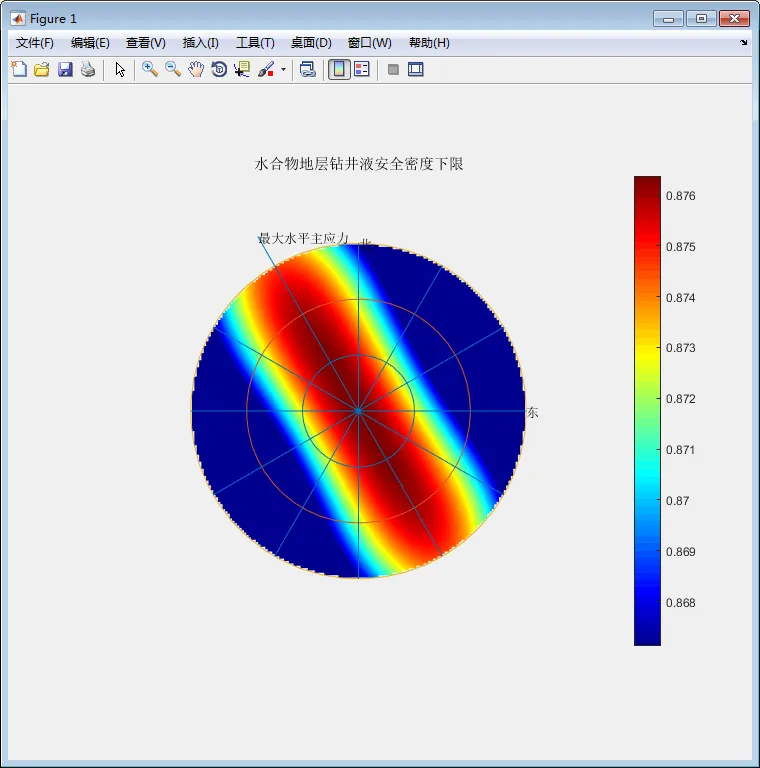
Task: Open the 工具(T) menu
Action: point(255,43)
